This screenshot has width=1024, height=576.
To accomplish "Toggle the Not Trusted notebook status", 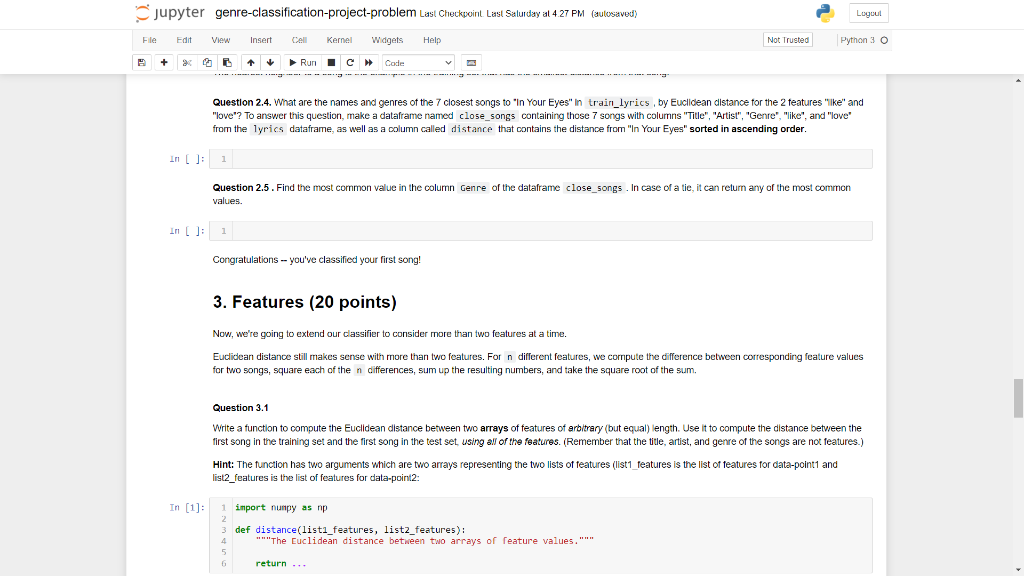I will coord(786,40).
